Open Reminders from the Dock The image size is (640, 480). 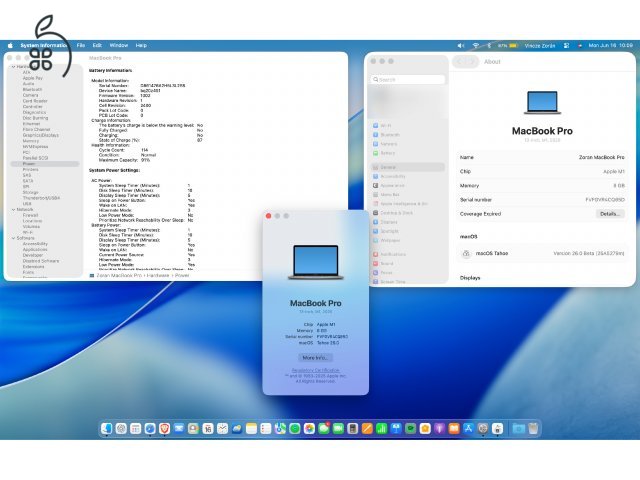click(266, 428)
